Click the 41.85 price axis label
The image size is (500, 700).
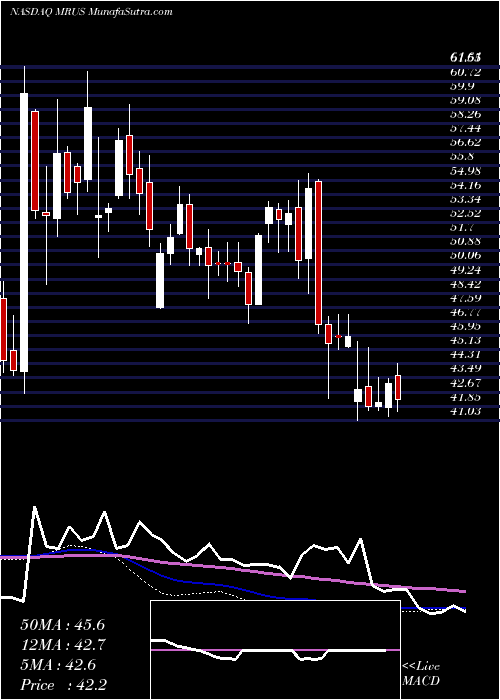tap(466, 397)
